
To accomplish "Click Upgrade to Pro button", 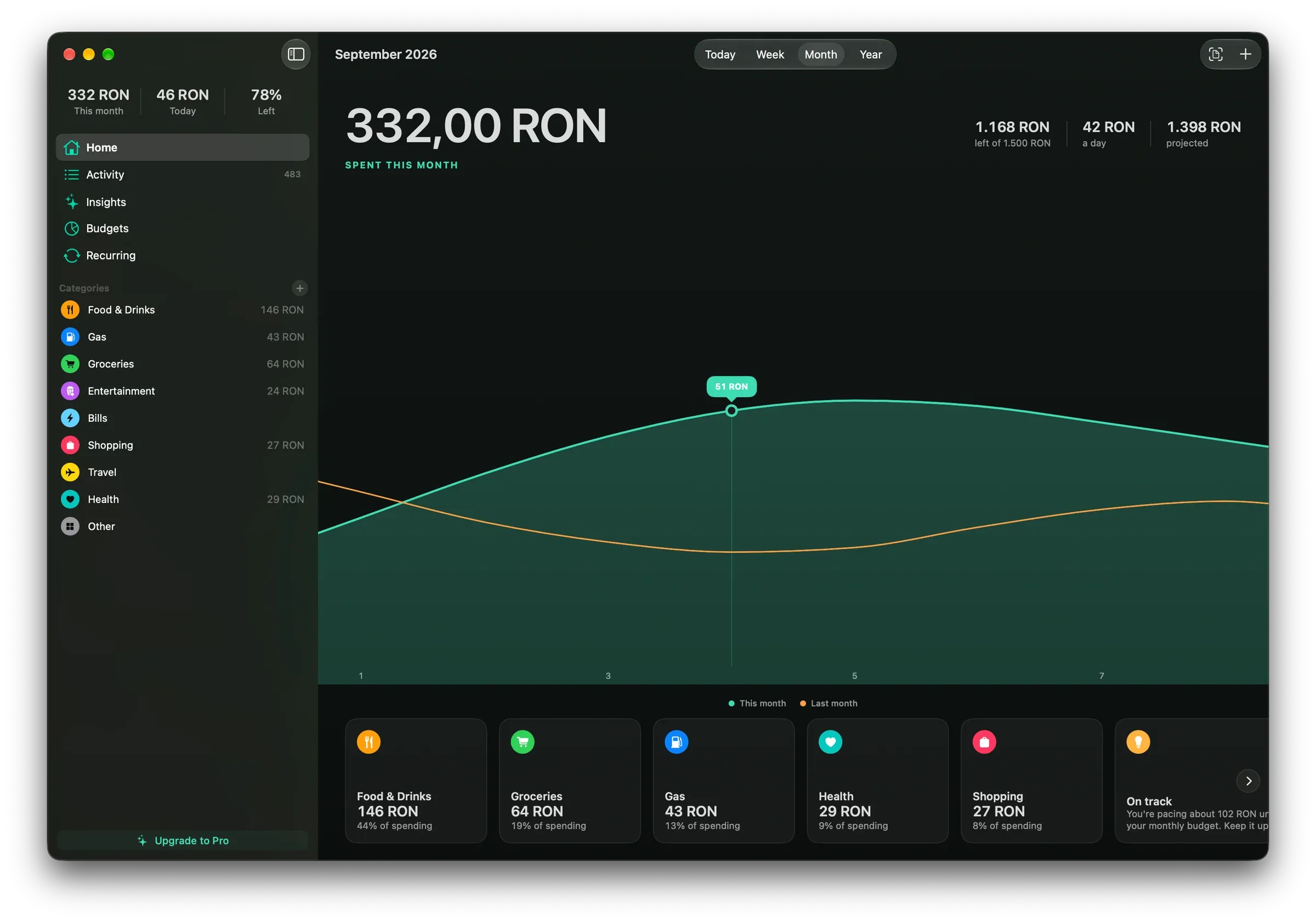I will [182, 840].
